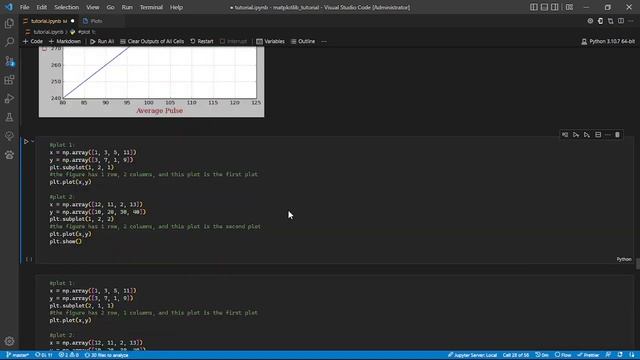640x360 pixels.
Task: Open the Source Control view
Action: click(x=9, y=61)
